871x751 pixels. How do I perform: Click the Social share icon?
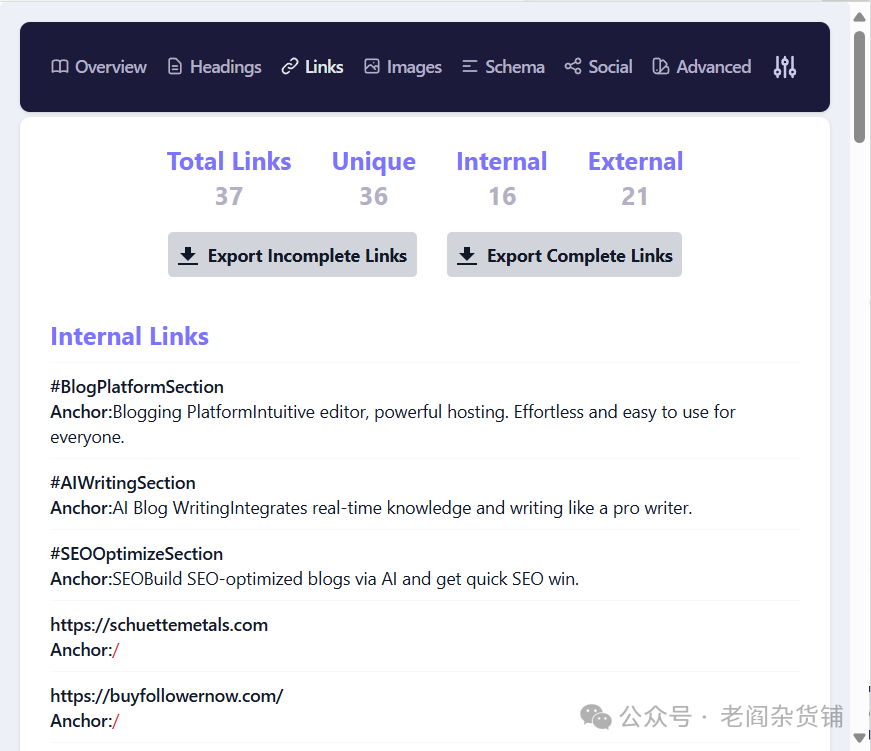[573, 67]
